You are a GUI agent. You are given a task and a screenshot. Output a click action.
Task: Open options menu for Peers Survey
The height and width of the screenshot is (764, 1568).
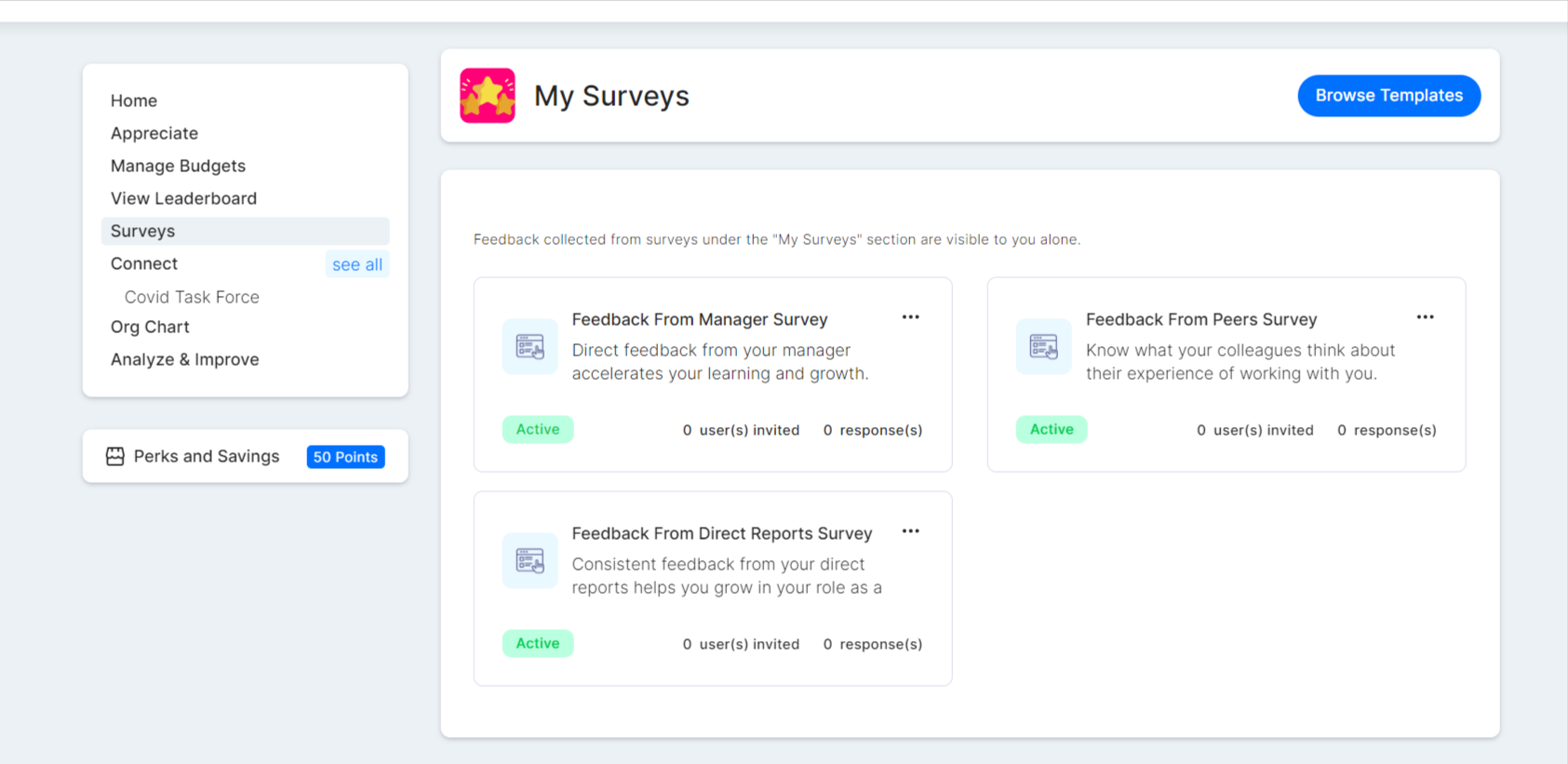click(x=1425, y=317)
